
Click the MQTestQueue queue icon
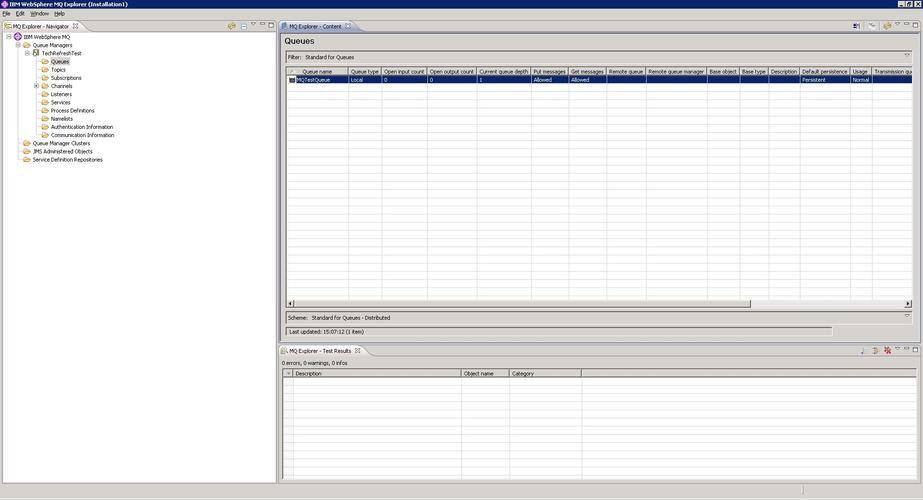[x=292, y=80]
